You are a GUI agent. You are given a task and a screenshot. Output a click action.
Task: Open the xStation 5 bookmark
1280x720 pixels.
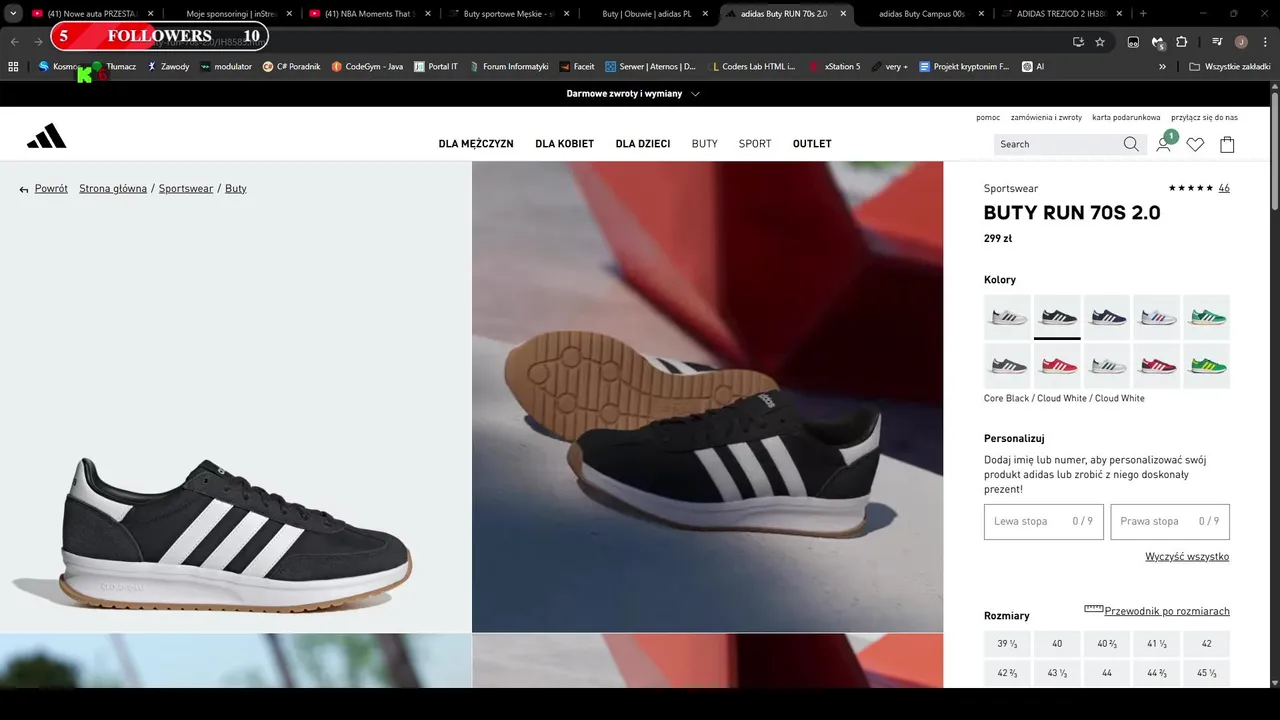[x=835, y=66]
